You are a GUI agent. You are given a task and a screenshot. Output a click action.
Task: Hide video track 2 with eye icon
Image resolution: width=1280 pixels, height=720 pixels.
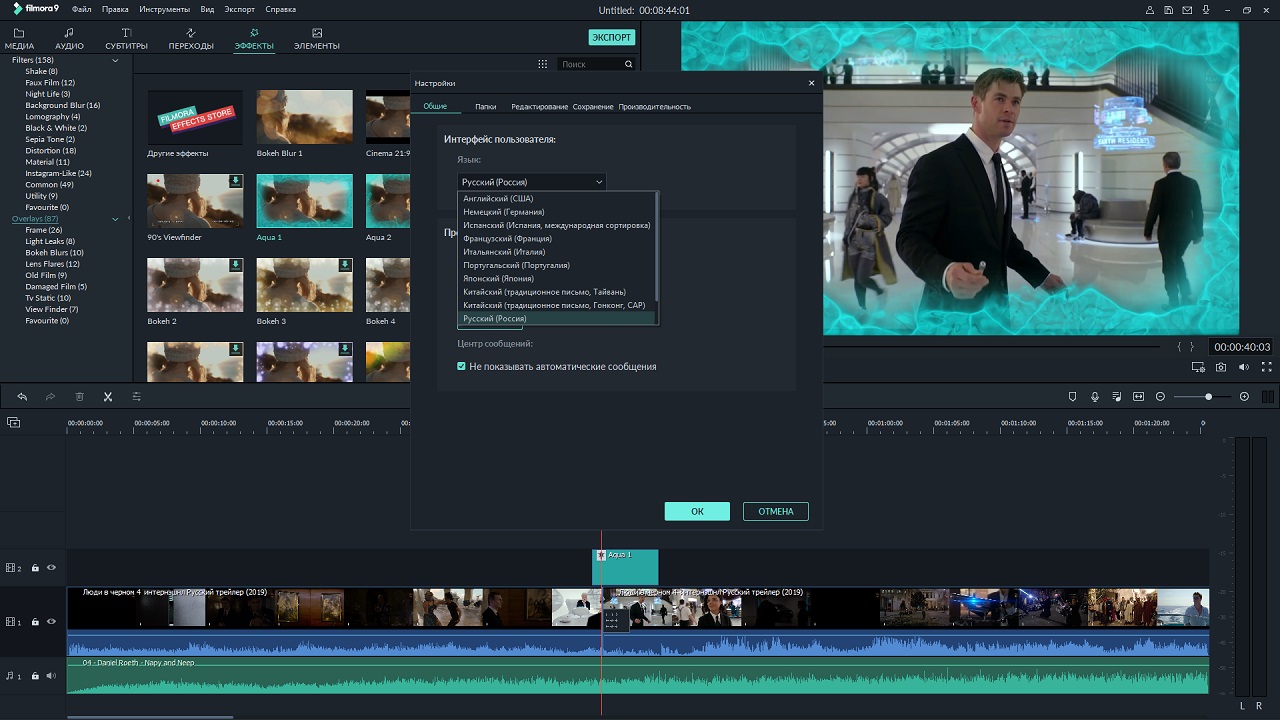(x=51, y=568)
